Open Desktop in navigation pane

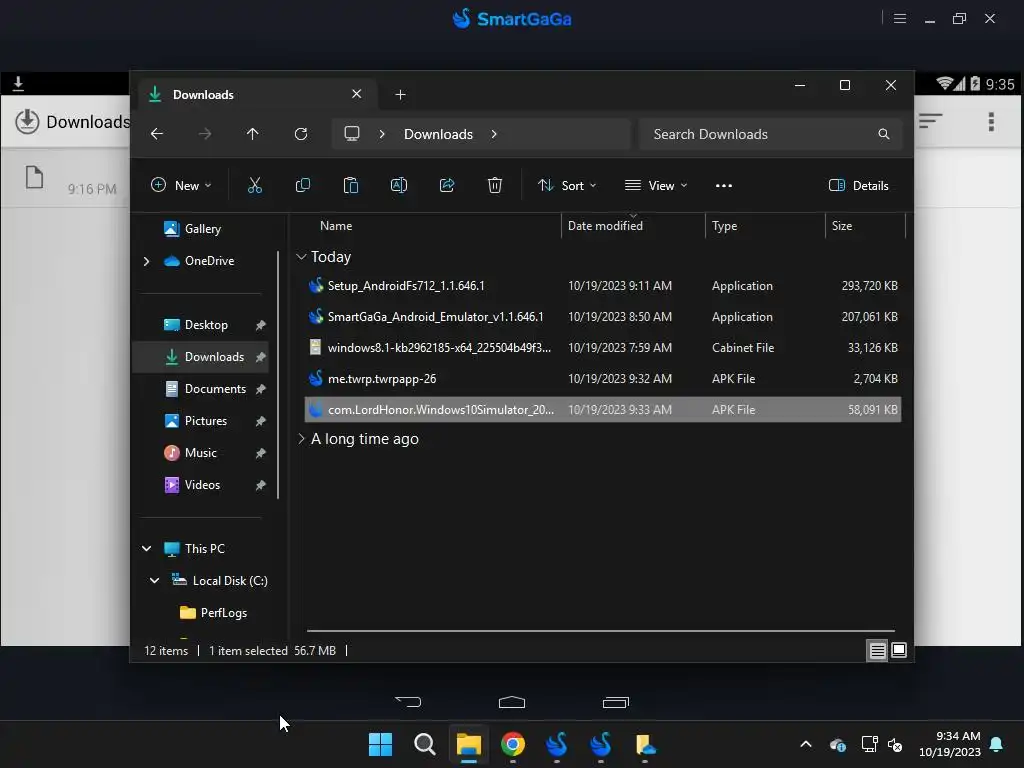196,325
